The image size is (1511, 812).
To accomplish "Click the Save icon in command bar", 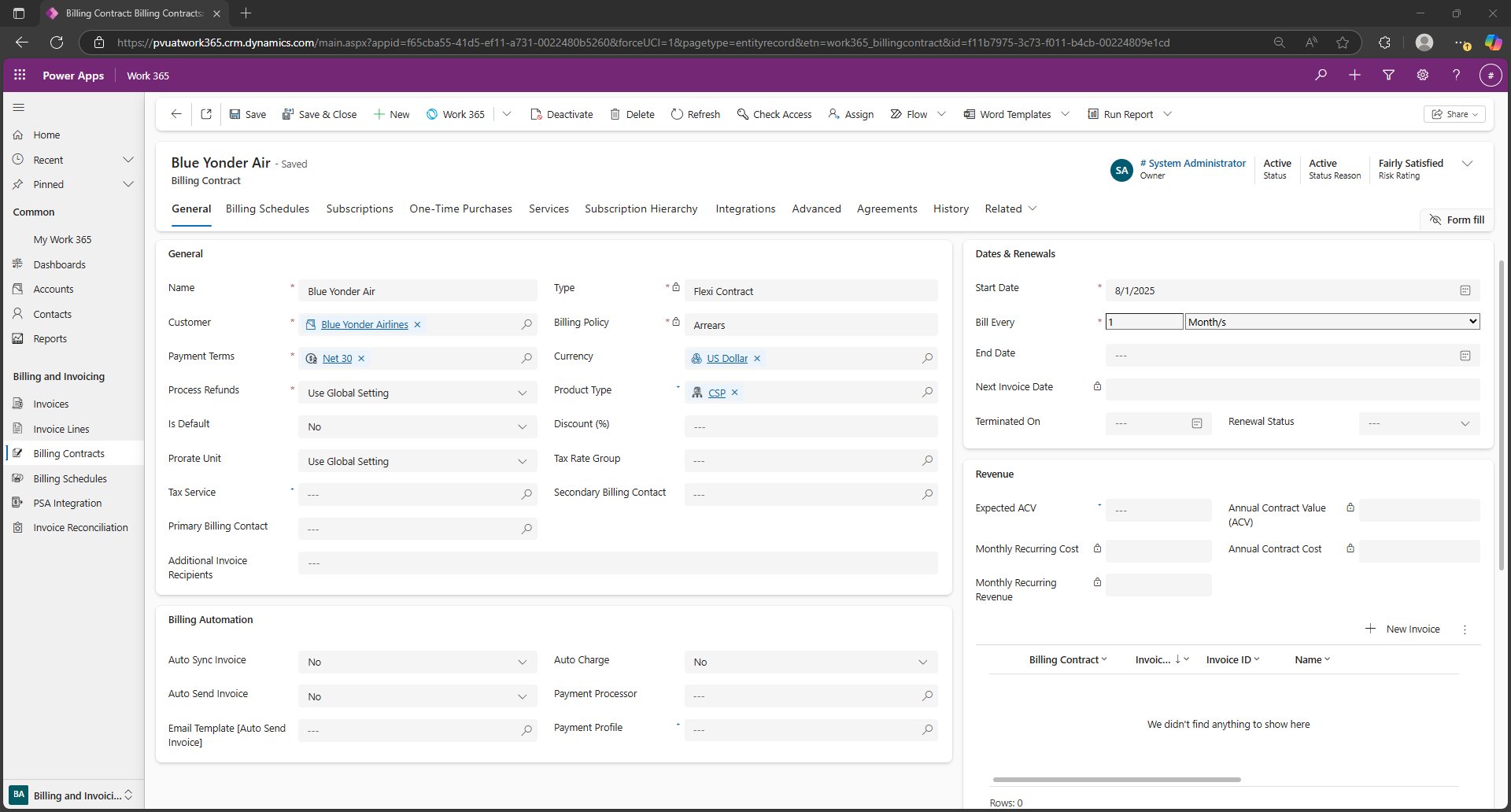I will [x=235, y=114].
